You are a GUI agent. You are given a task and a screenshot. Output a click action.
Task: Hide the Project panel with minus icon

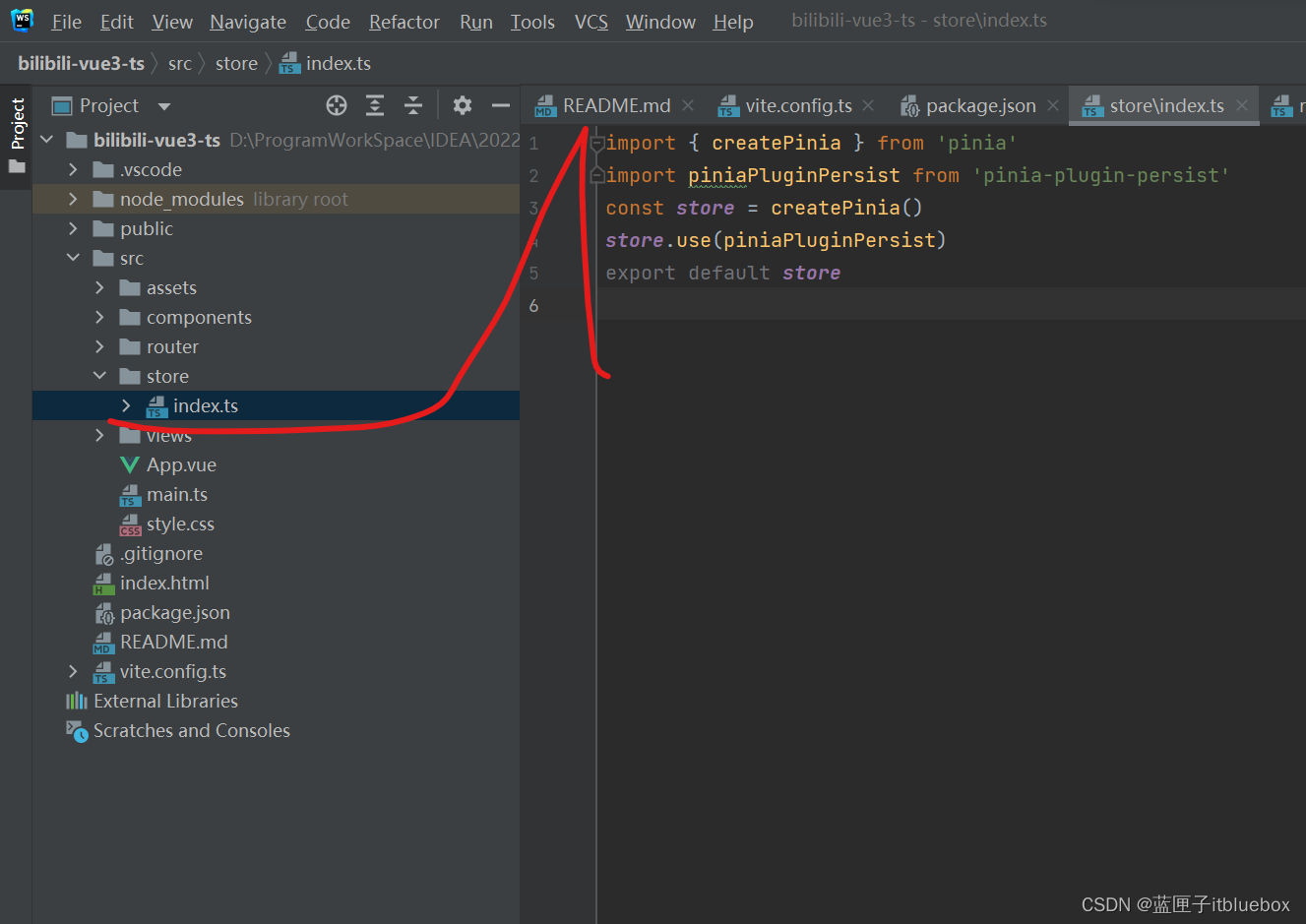[501, 105]
